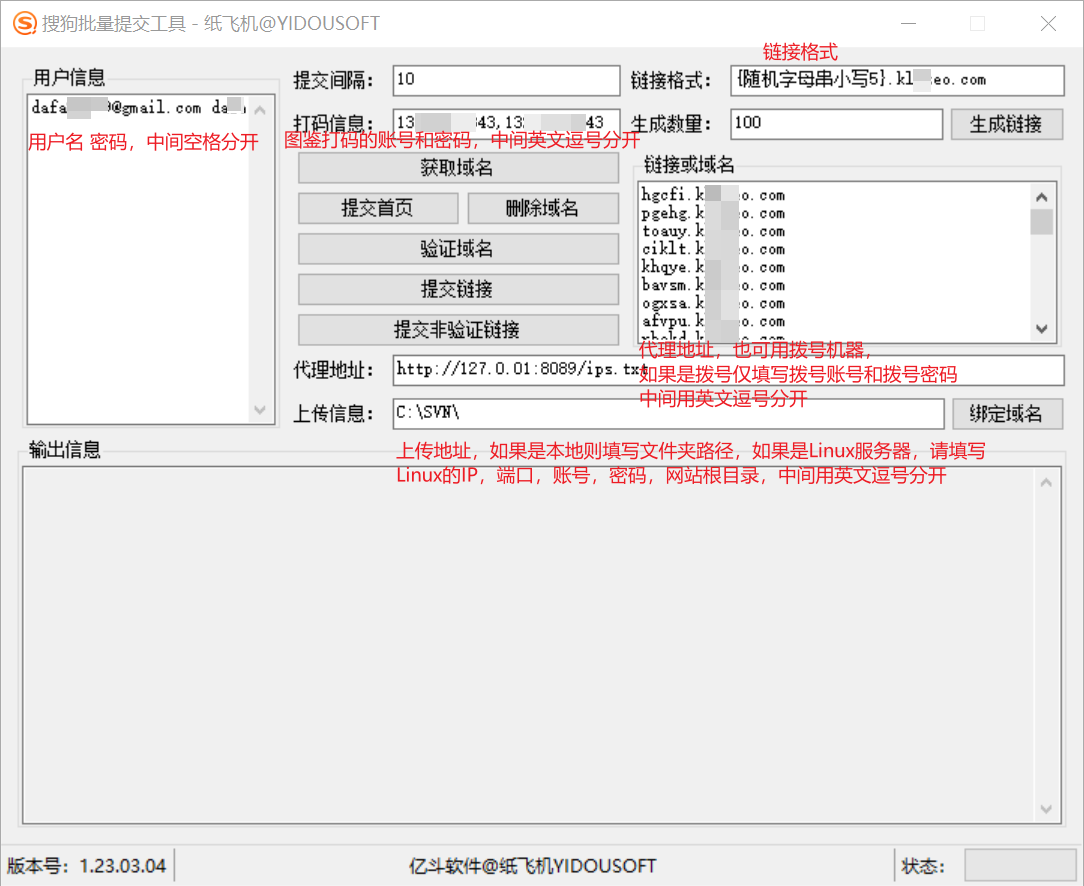Viewport: 1084px width, 886px height.
Task: Select the ogxsa domain row
Action: coord(713,303)
